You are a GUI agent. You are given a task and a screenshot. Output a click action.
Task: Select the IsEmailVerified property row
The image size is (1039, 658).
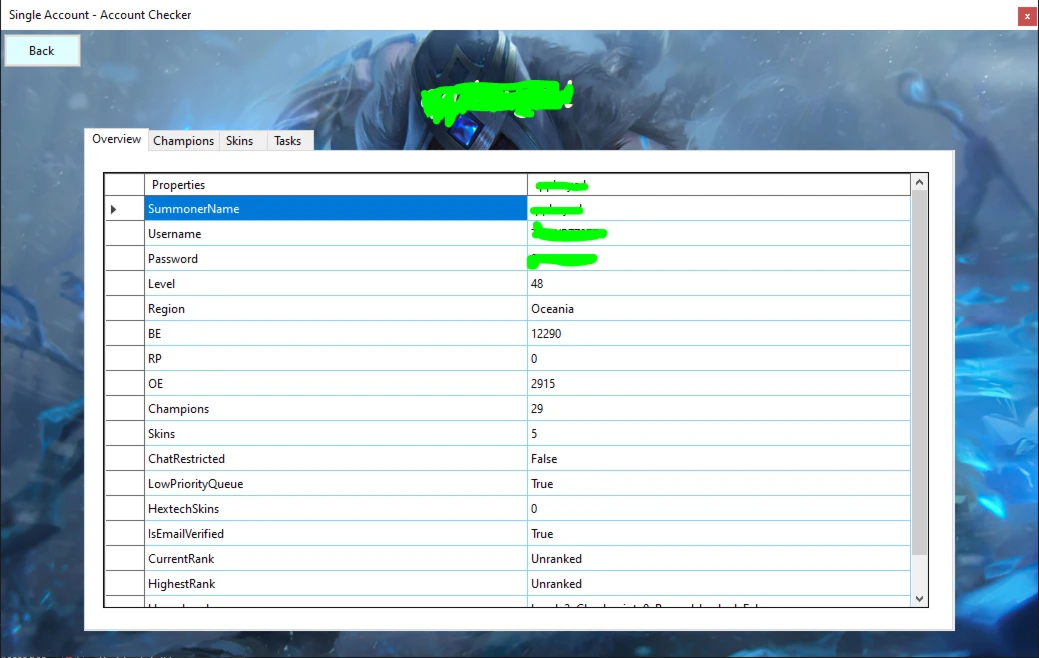coord(336,534)
